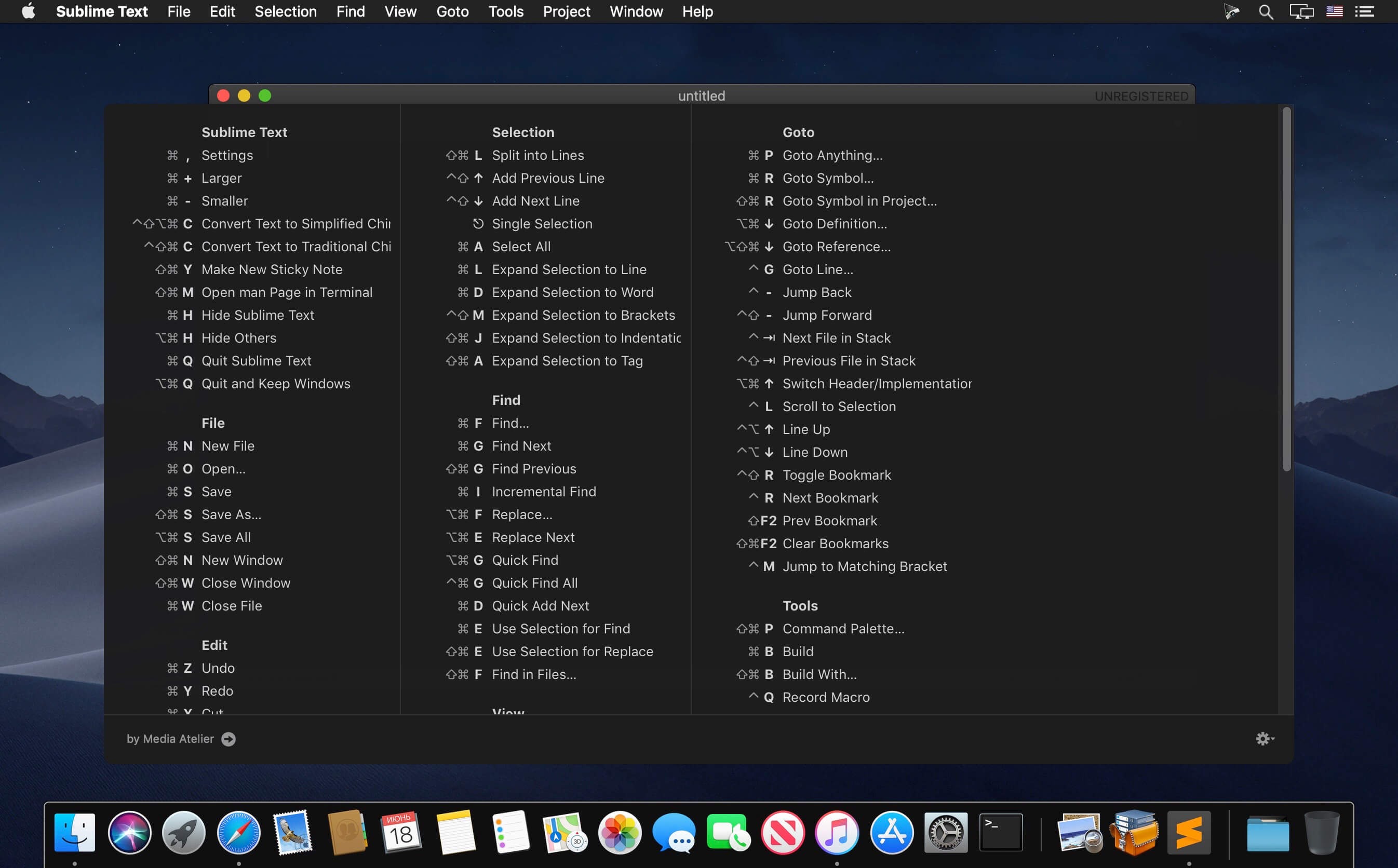Open Terminal icon in Dock
The height and width of the screenshot is (868, 1398).
point(1001,832)
